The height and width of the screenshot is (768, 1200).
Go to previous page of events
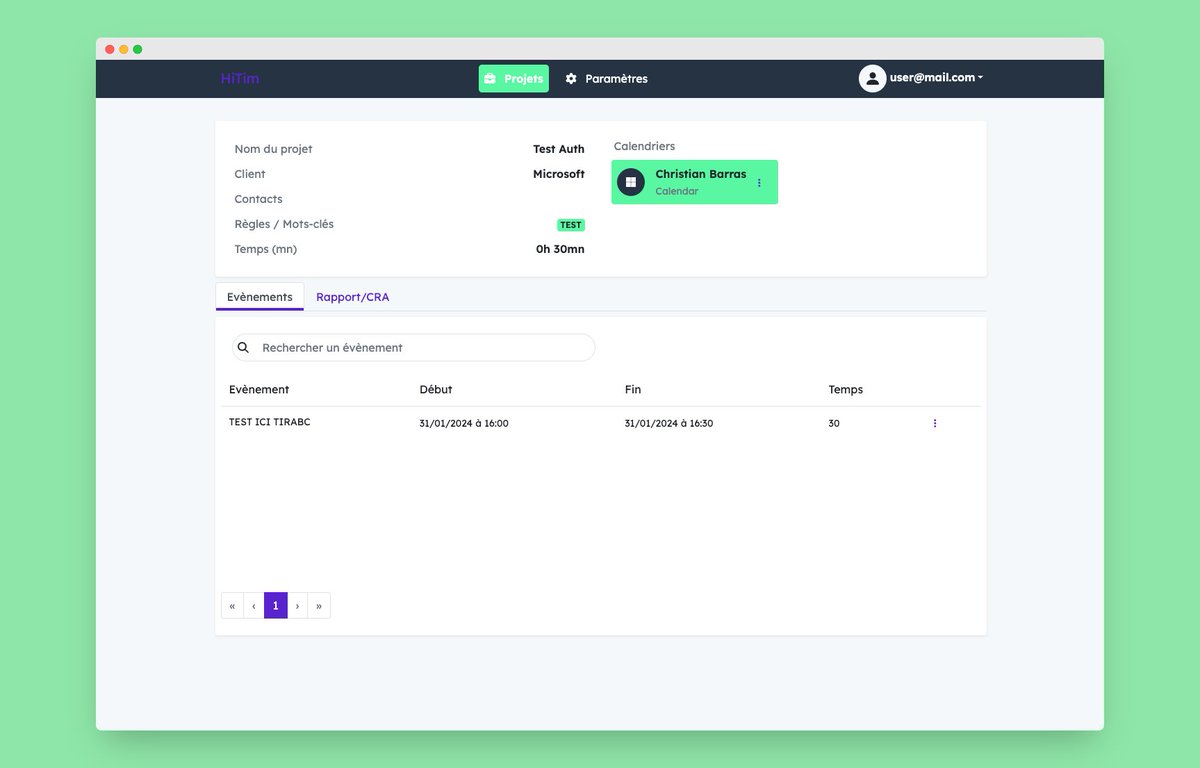point(254,606)
